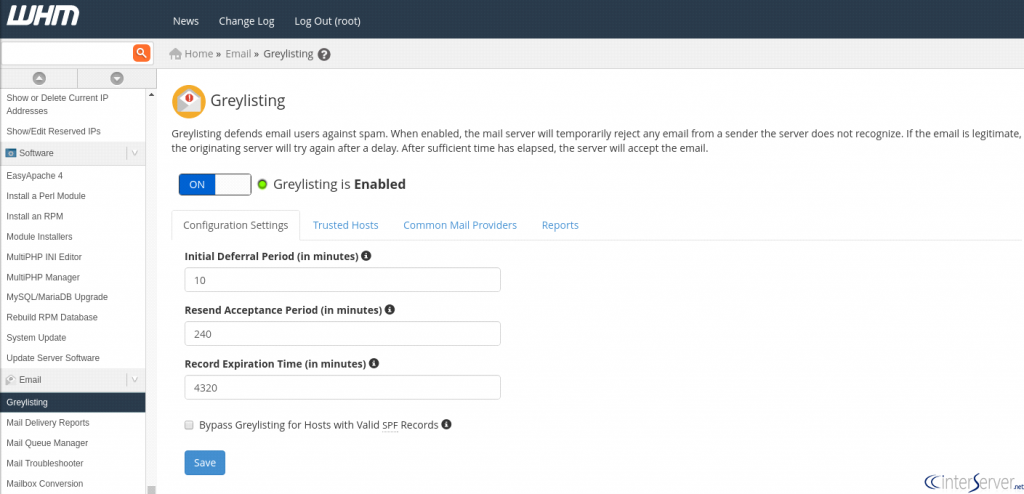Open Update Server Software
1024x494 pixels.
(x=53, y=358)
